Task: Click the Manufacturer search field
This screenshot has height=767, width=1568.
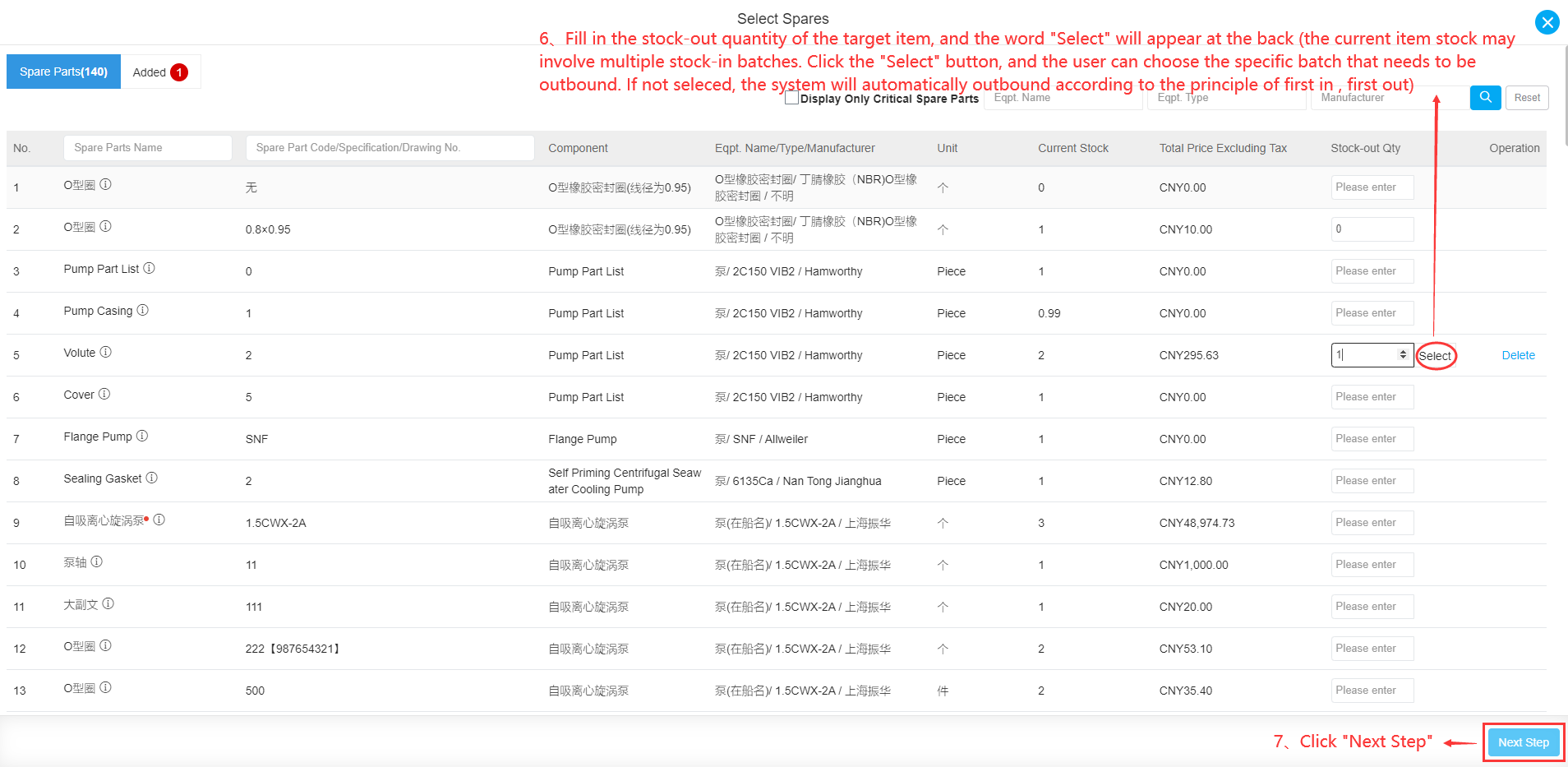Action: pyautogui.click(x=1390, y=98)
